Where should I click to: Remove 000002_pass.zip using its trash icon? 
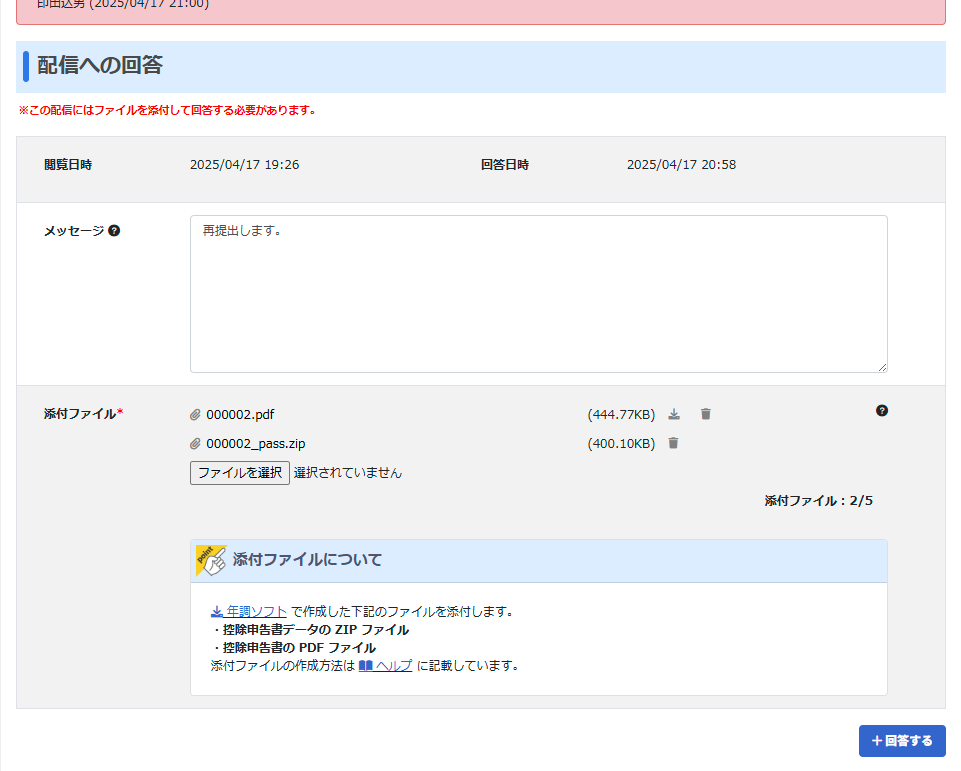673,443
